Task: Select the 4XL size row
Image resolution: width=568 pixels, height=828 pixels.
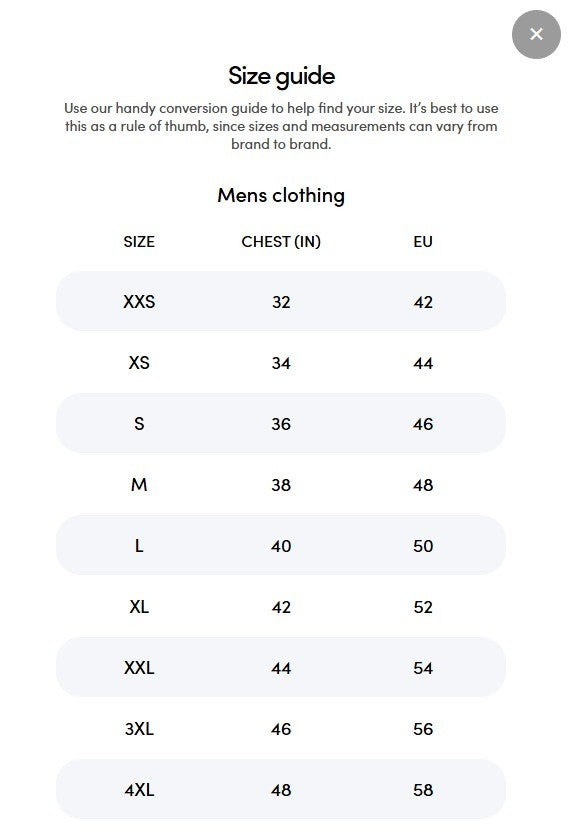Action: pos(281,789)
